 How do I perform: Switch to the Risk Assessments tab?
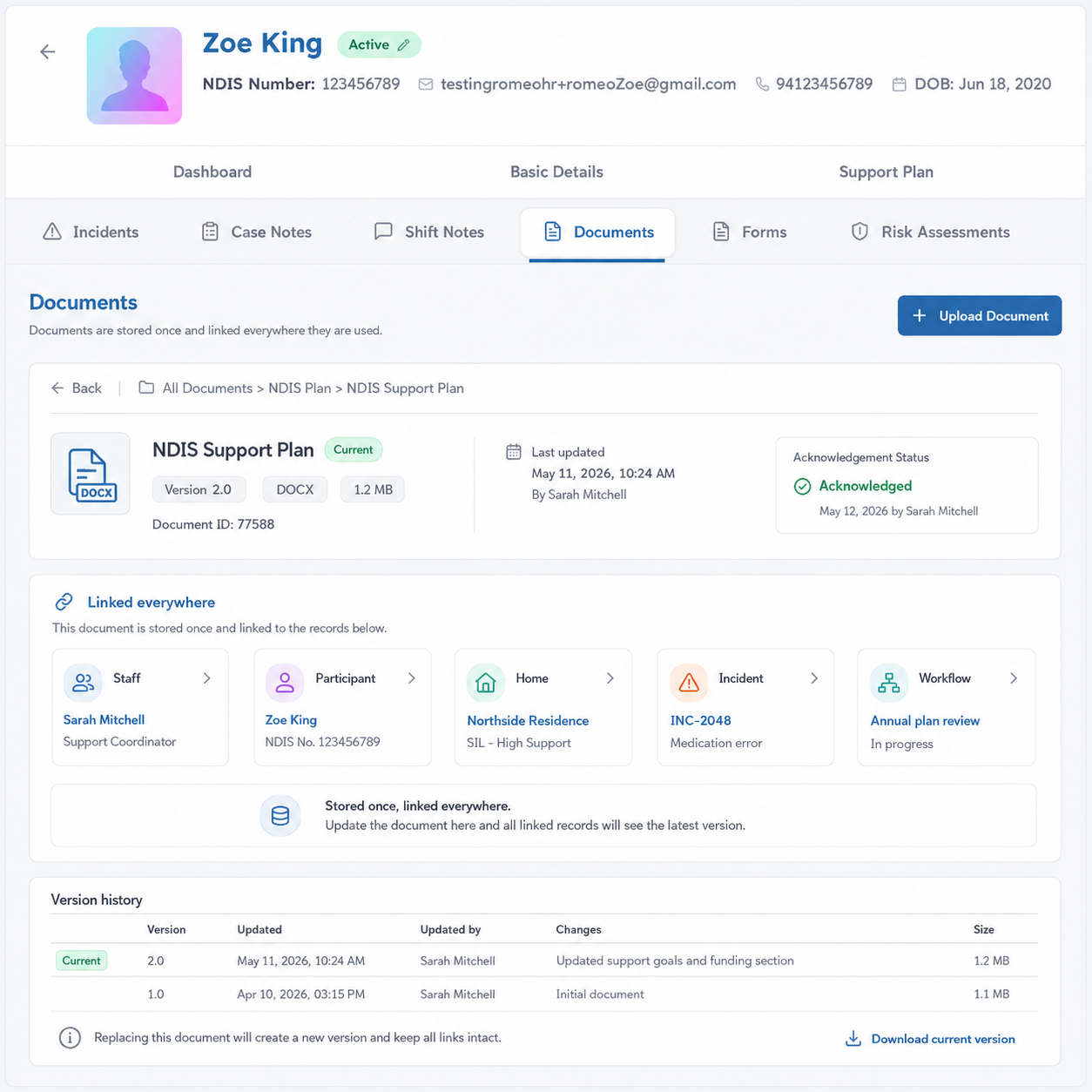(931, 232)
